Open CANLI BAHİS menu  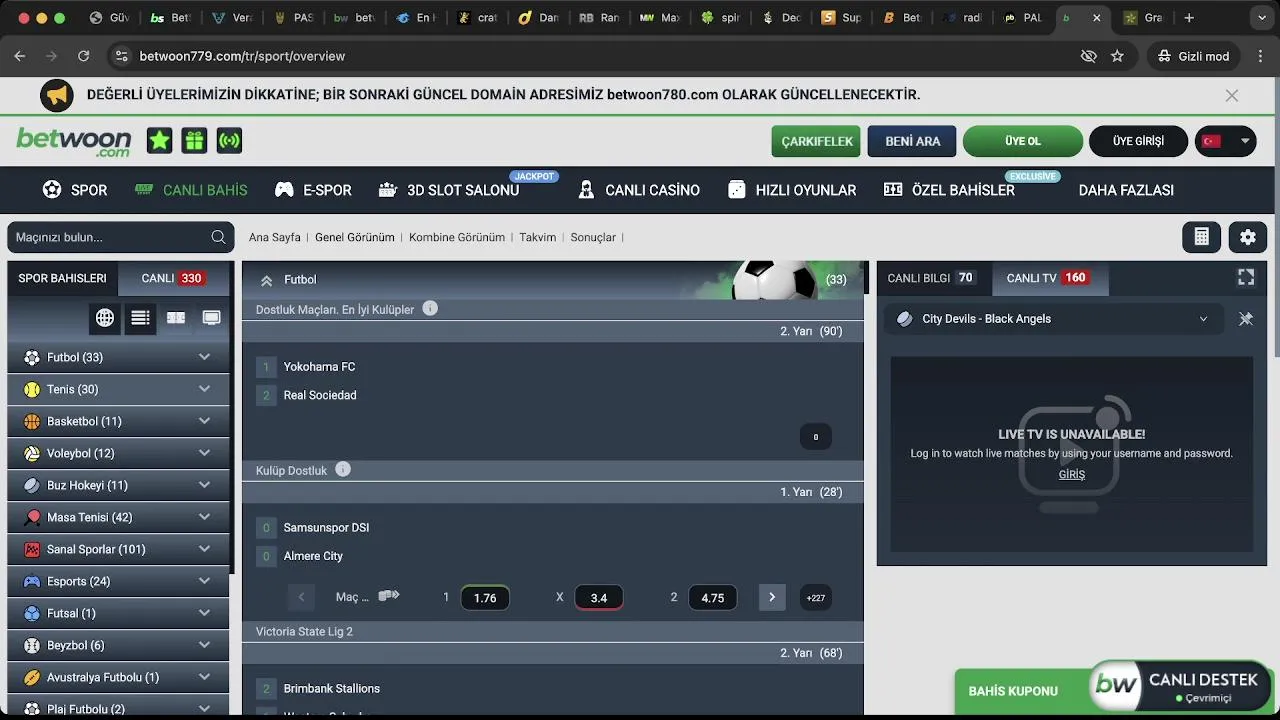(x=191, y=190)
